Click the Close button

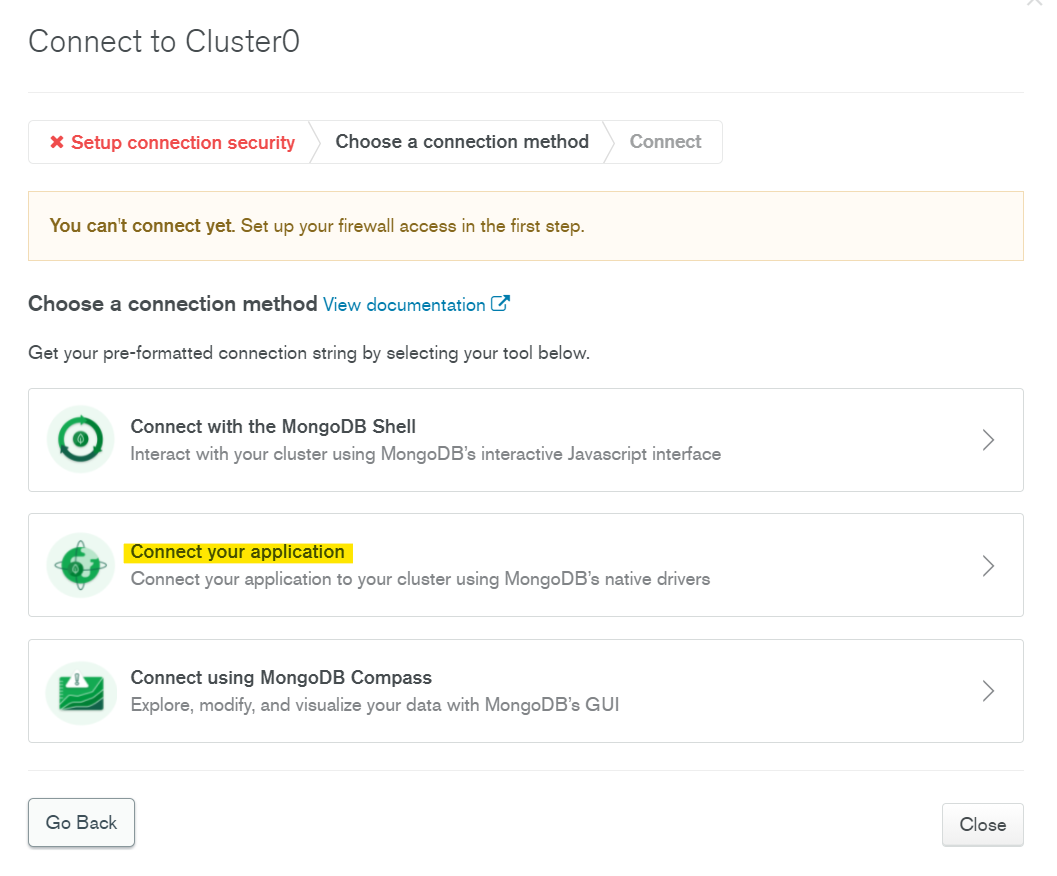[x=982, y=824]
